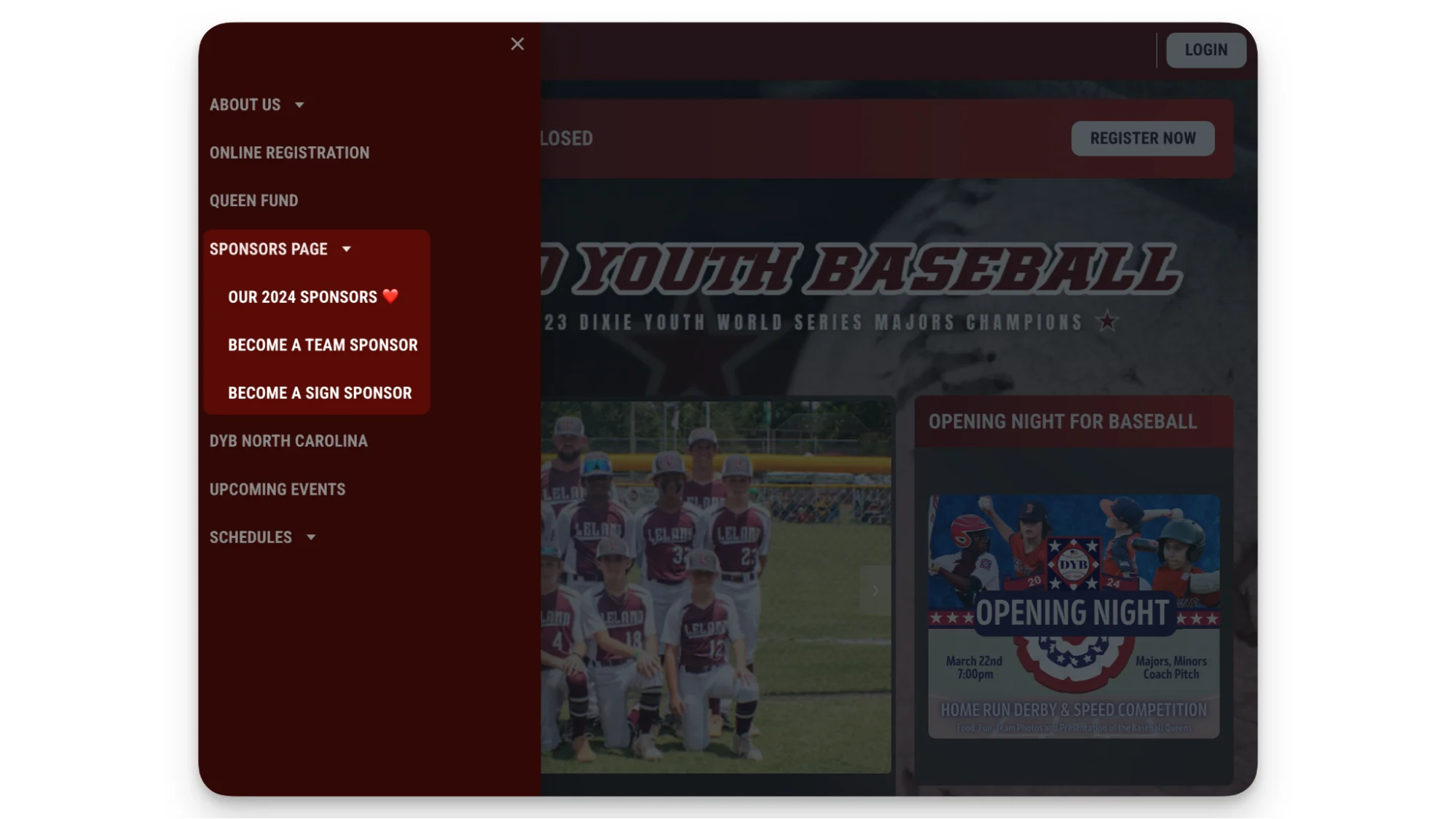Select Become A Team Sponsor

tap(323, 344)
